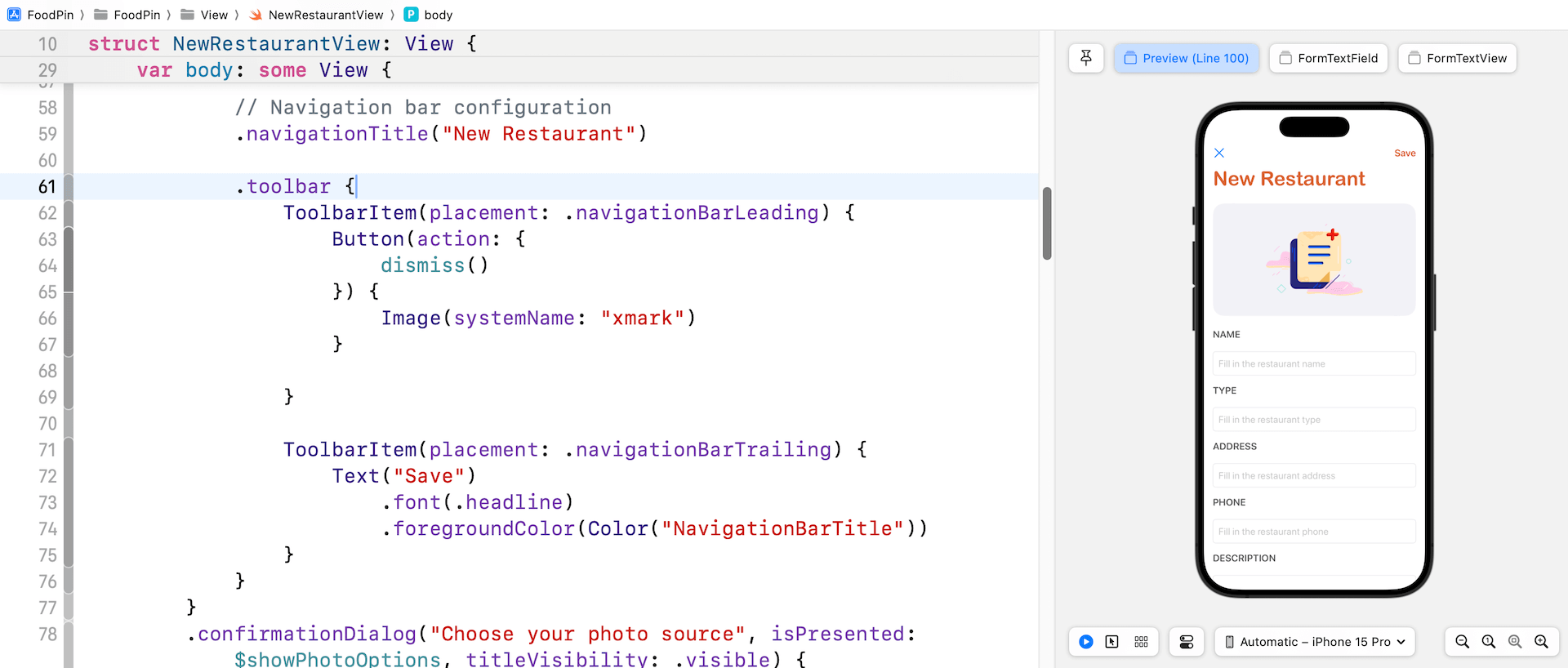1568x668 pixels.
Task: Open the Automatic – iPhone 15 Pro device dropdown
Action: [x=1315, y=642]
